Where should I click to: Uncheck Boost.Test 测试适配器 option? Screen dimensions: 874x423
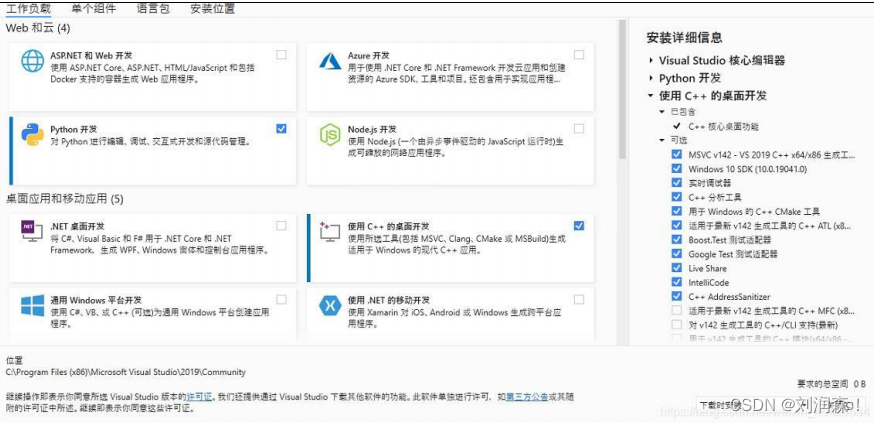coord(677,240)
